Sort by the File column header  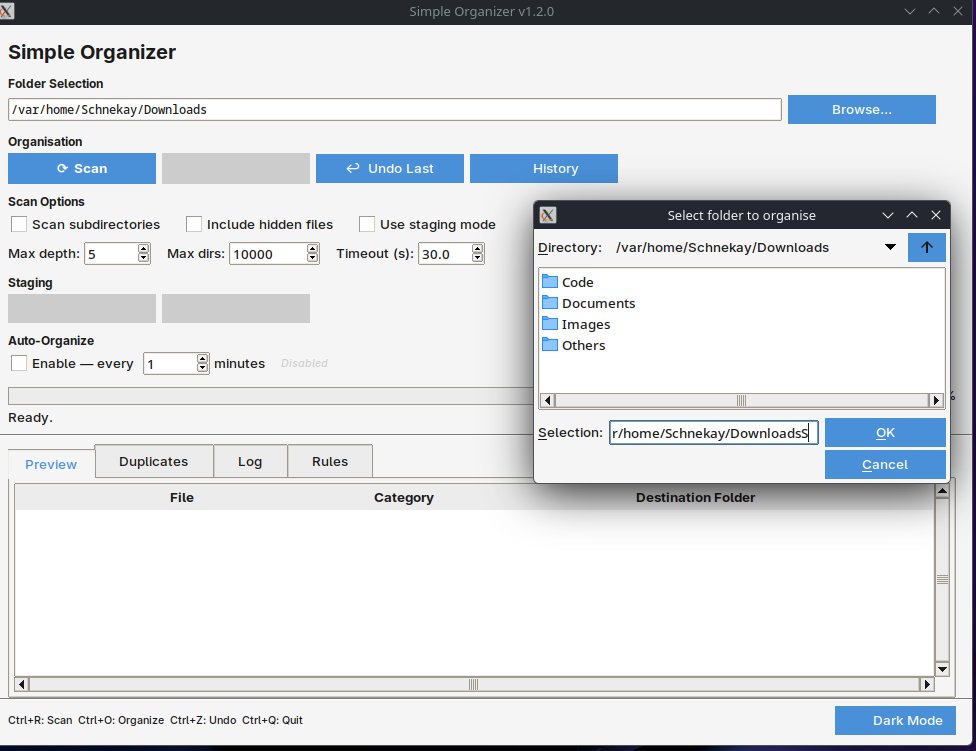tap(182, 497)
